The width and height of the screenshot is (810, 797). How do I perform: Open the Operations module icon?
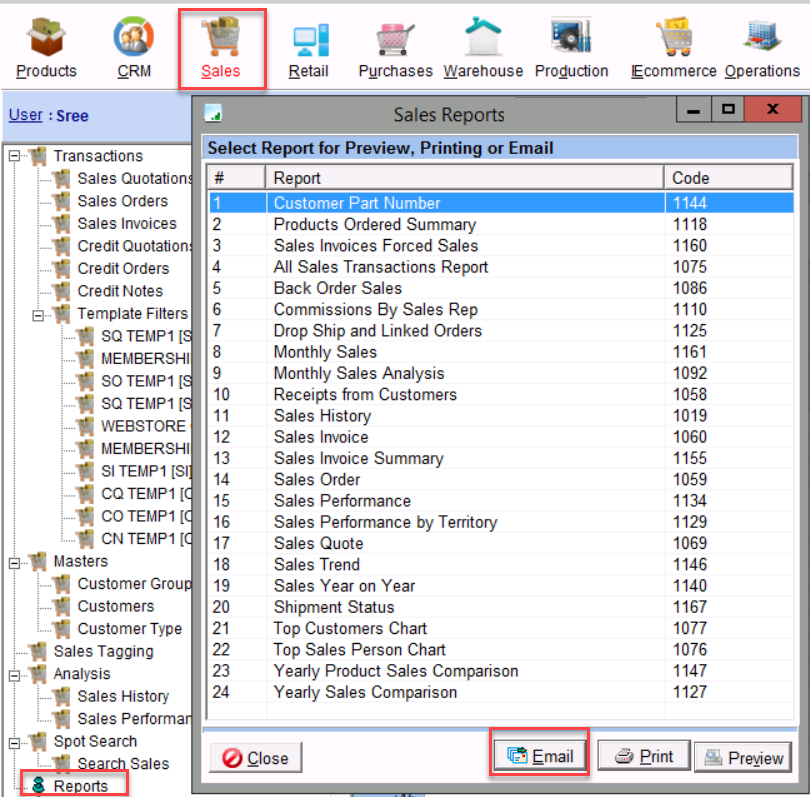(x=762, y=40)
